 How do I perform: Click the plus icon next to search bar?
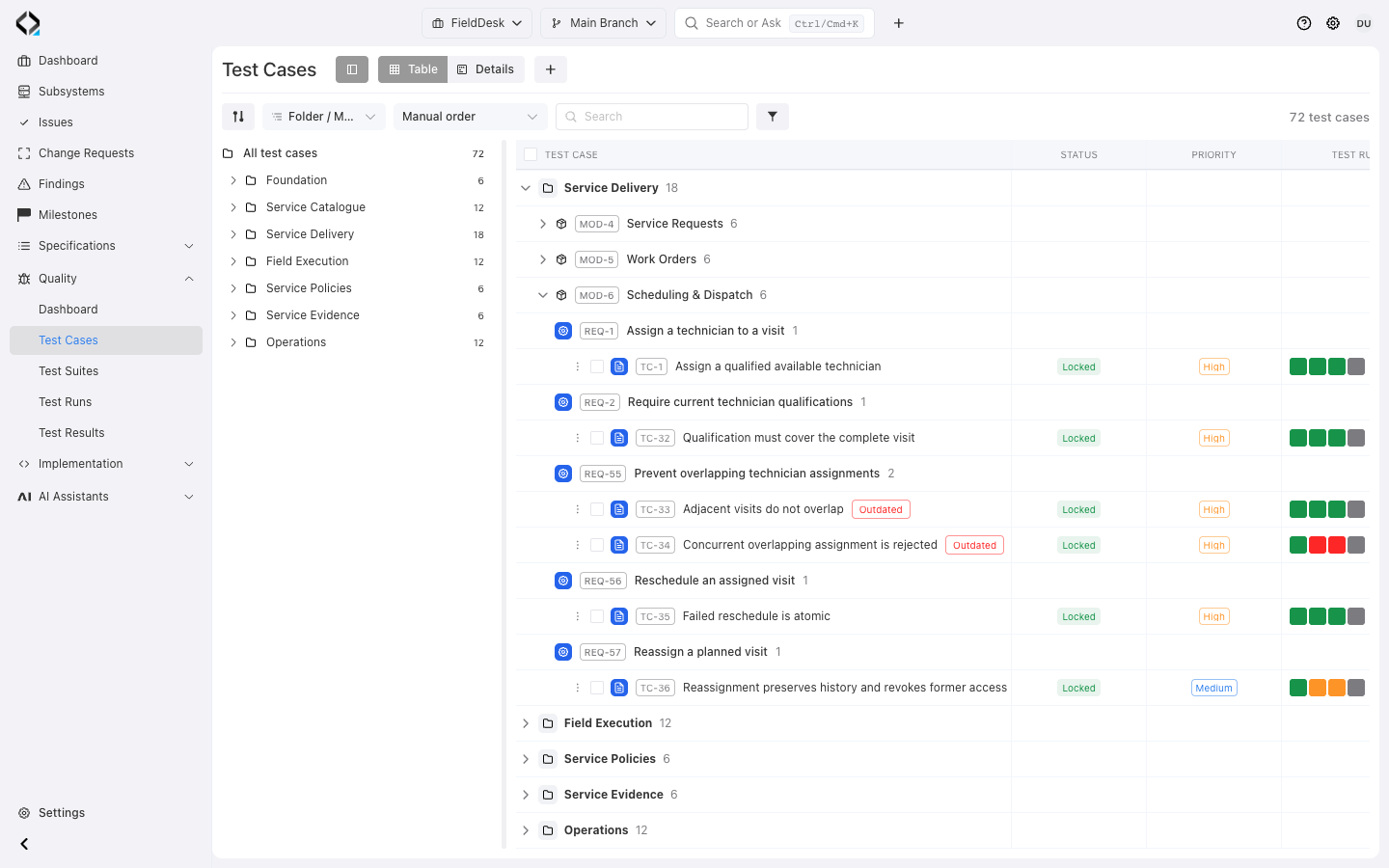click(x=899, y=23)
